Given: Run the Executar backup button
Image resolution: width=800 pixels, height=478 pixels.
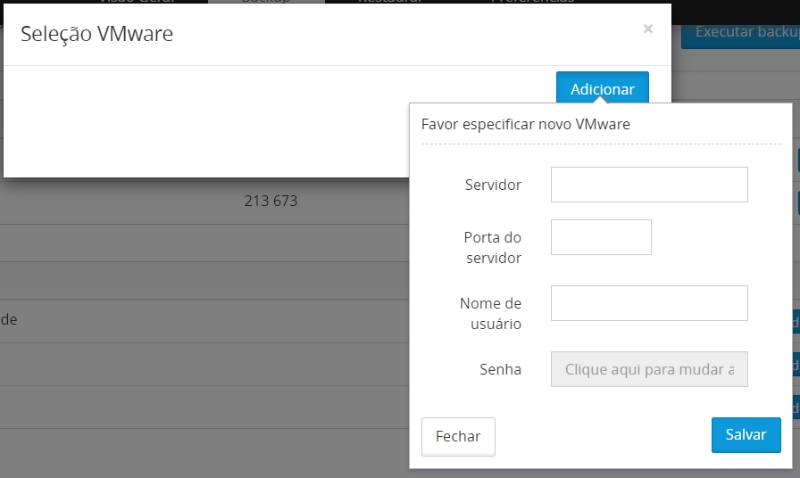Looking at the screenshot, I should coord(741,34).
